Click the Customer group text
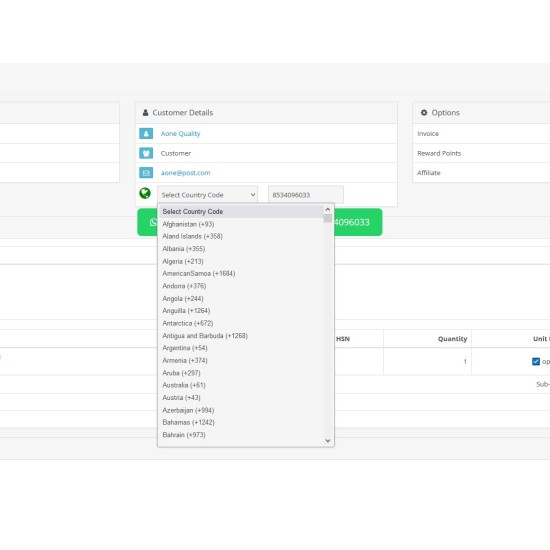 point(176,153)
